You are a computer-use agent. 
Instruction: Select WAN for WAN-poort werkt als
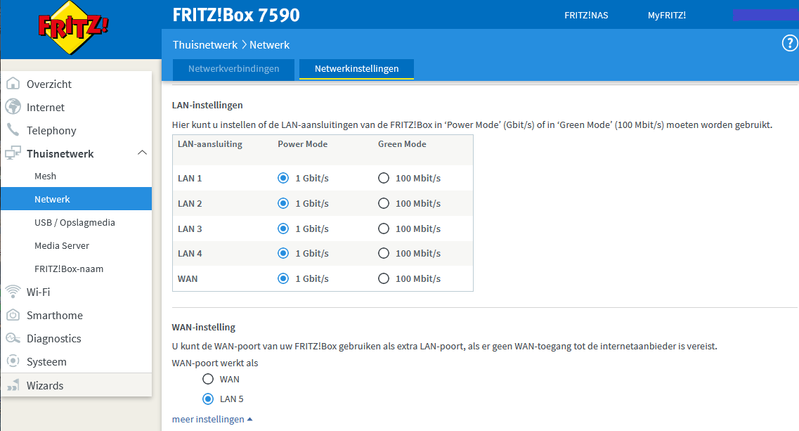[207, 379]
